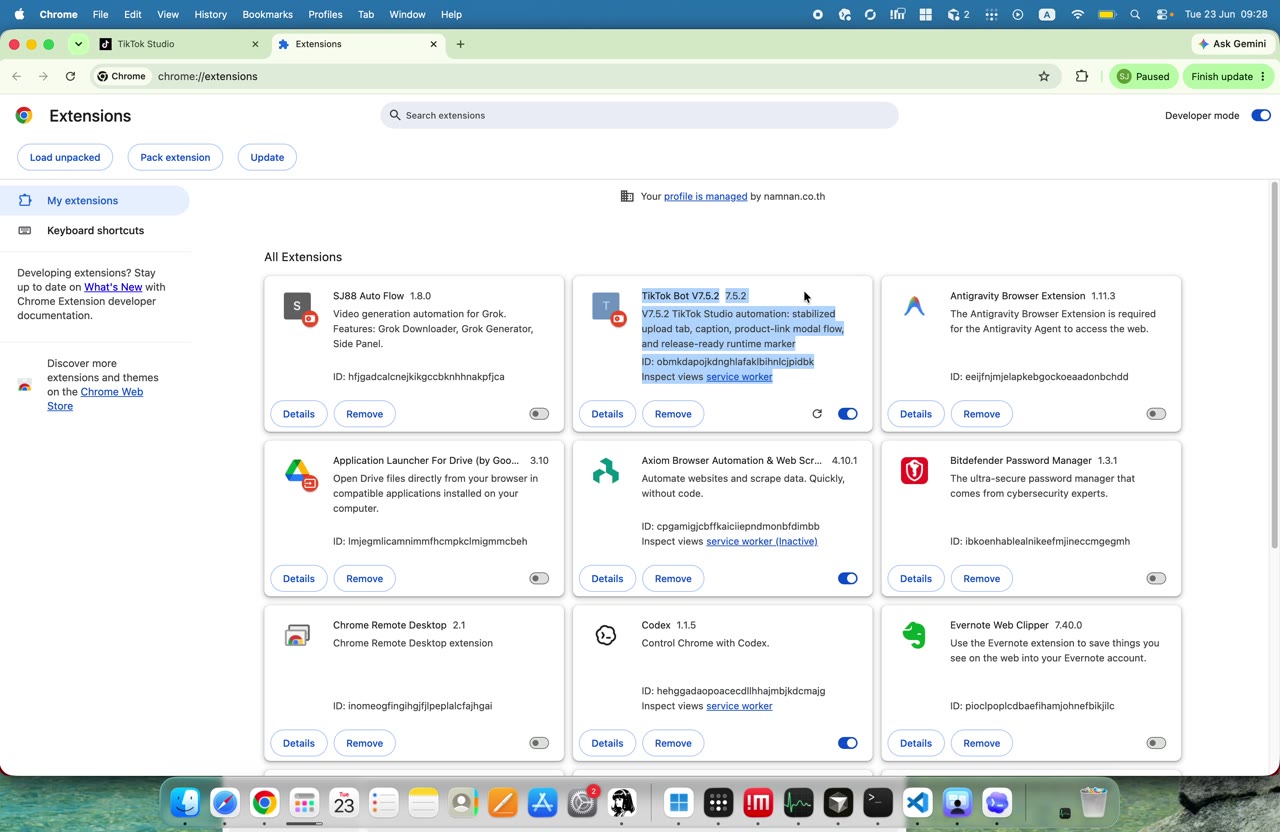Remove the Codex extension

point(673,743)
